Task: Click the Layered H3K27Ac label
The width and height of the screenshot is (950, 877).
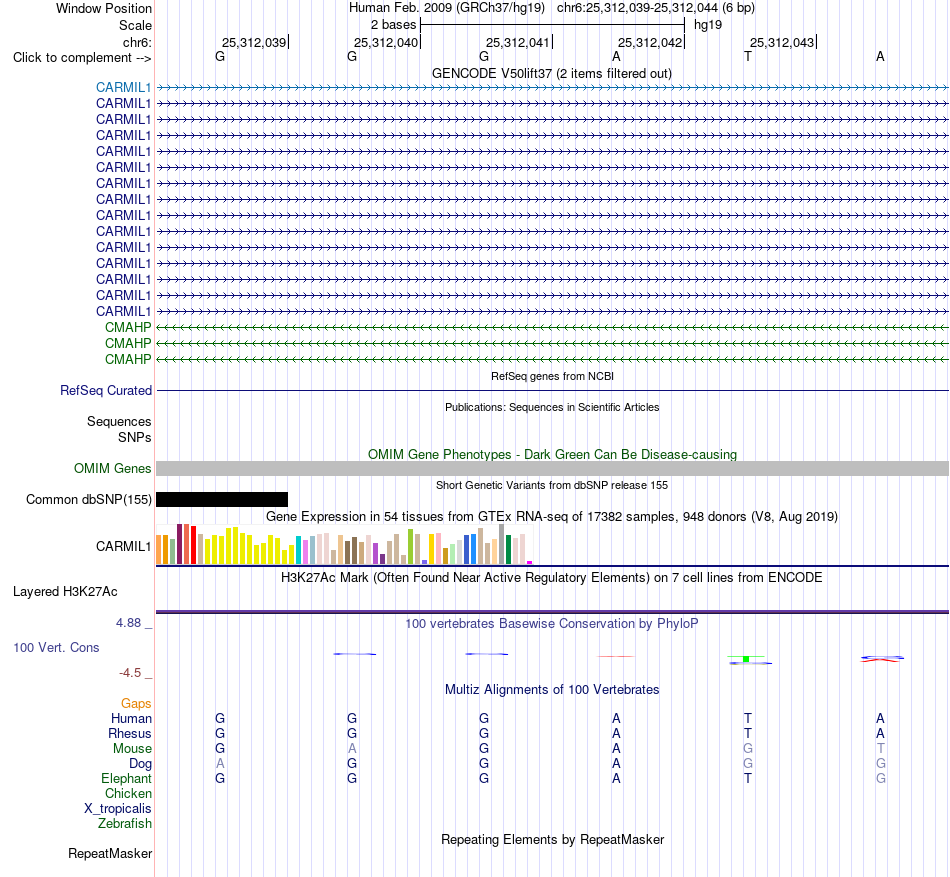Action: click(x=65, y=592)
